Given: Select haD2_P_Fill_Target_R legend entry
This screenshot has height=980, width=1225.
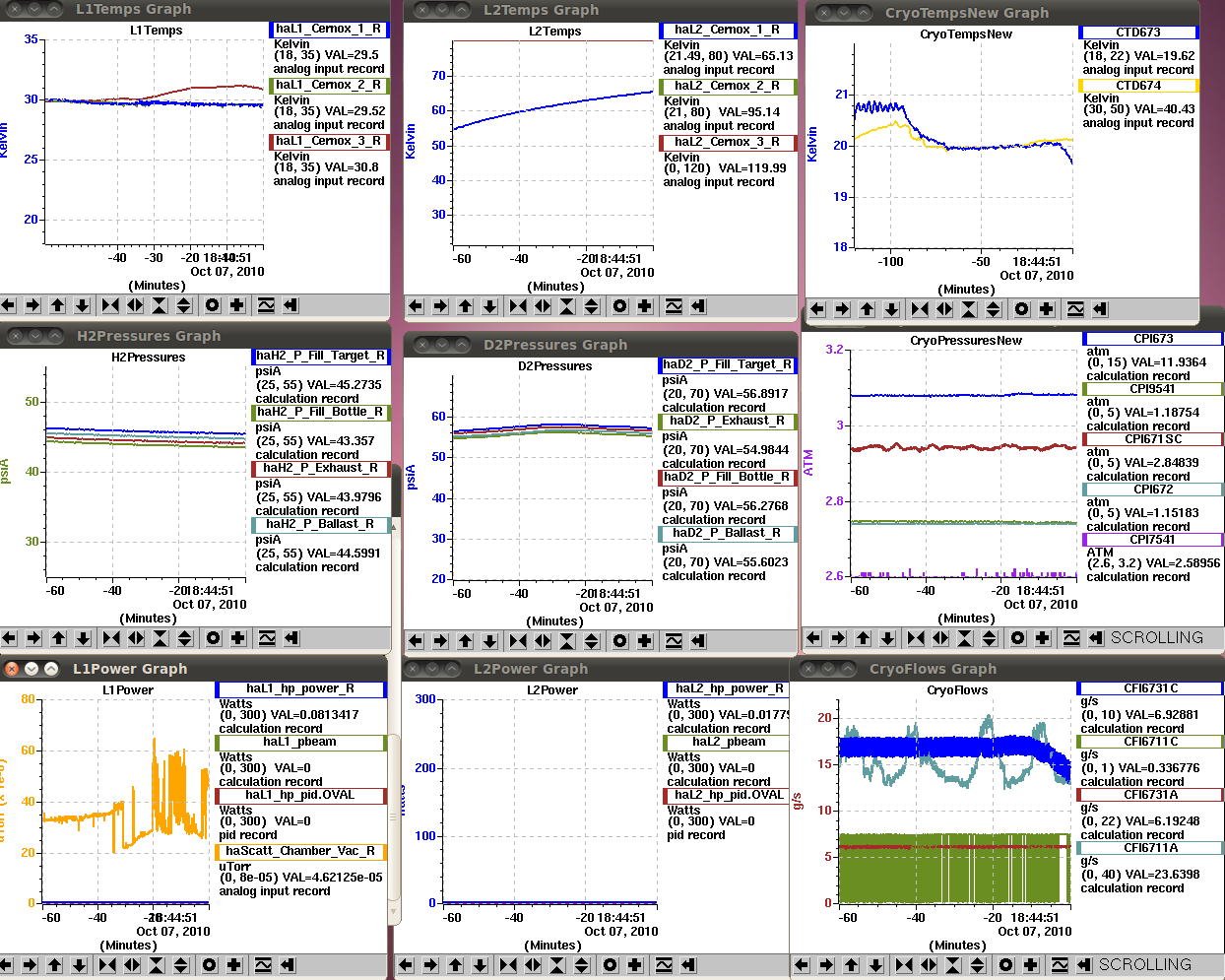Looking at the screenshot, I should (728, 365).
